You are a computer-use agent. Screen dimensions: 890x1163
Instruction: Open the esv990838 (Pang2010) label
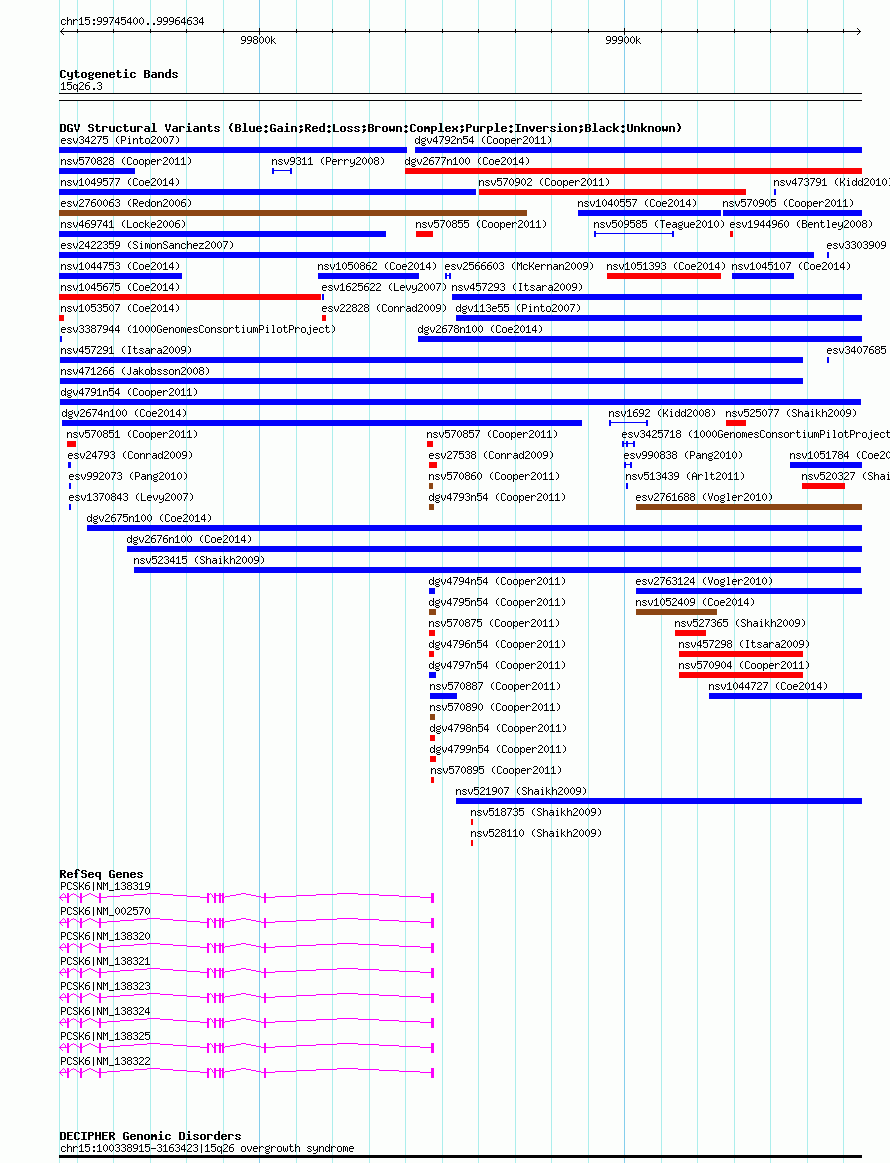[683, 455]
